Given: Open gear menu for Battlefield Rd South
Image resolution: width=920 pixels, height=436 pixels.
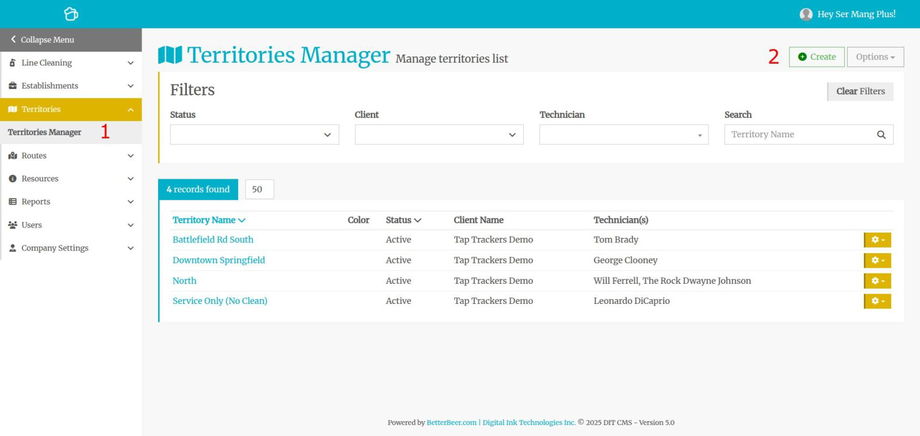Looking at the screenshot, I should (877, 240).
